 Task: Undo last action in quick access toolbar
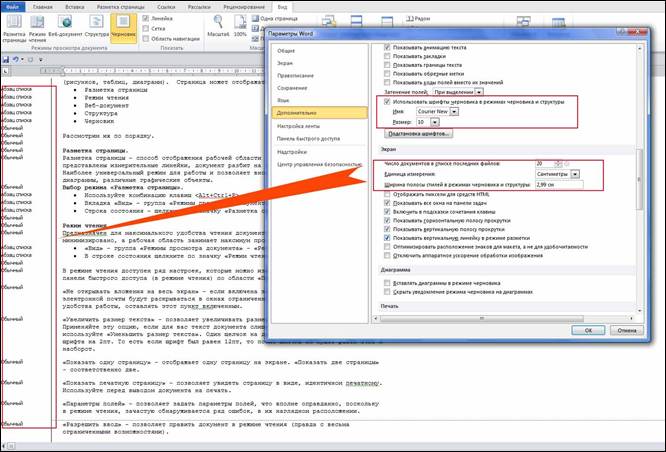(x=16, y=59)
